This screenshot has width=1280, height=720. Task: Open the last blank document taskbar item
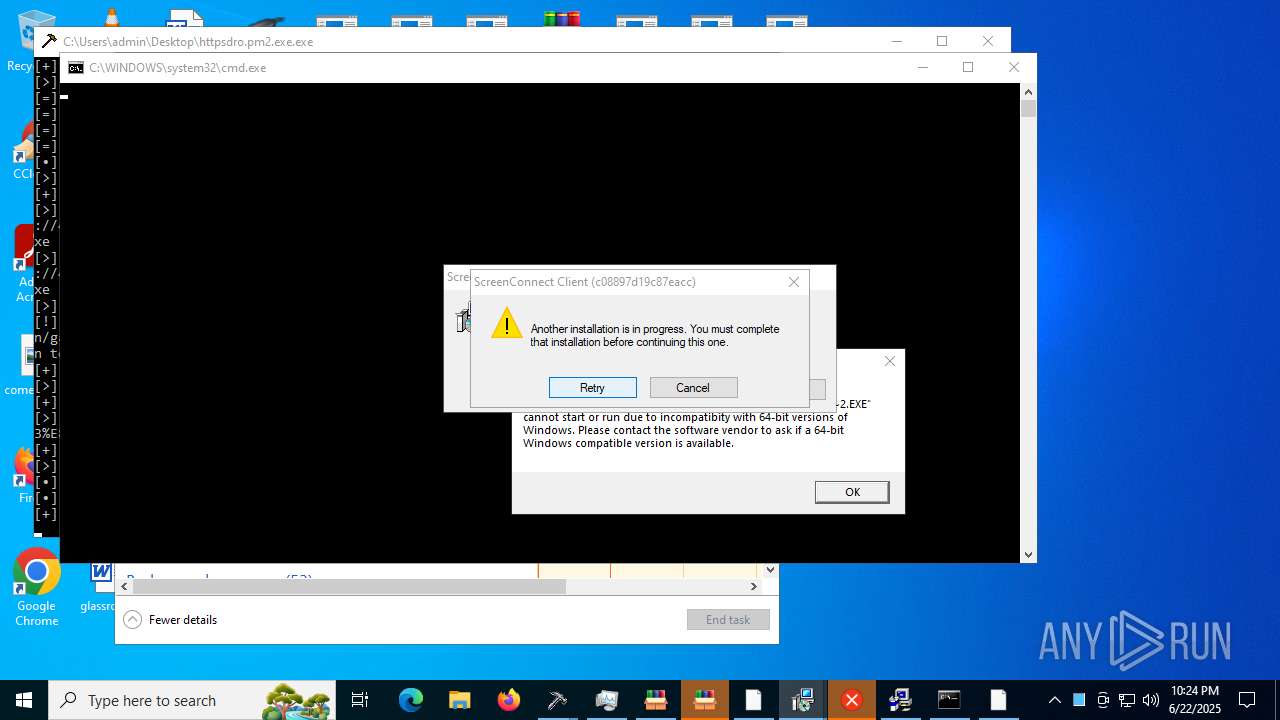point(998,700)
